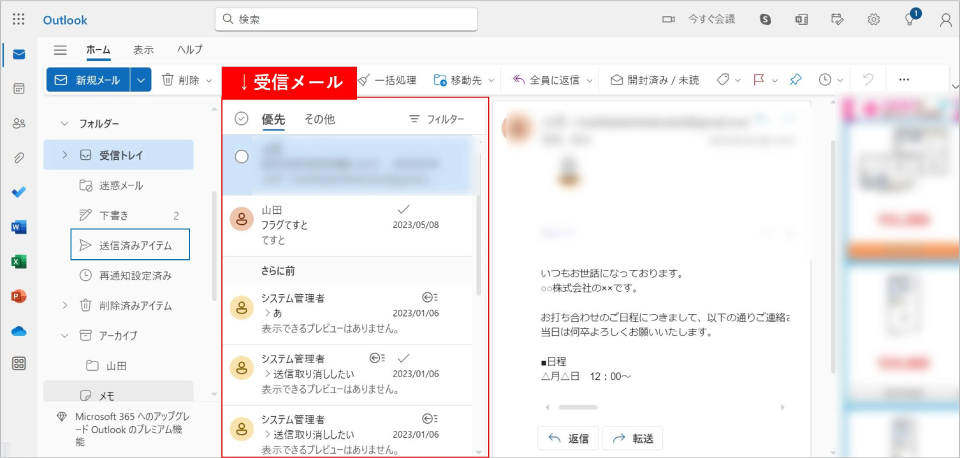Open the 山田 subfolder under Archive

(x=118, y=366)
